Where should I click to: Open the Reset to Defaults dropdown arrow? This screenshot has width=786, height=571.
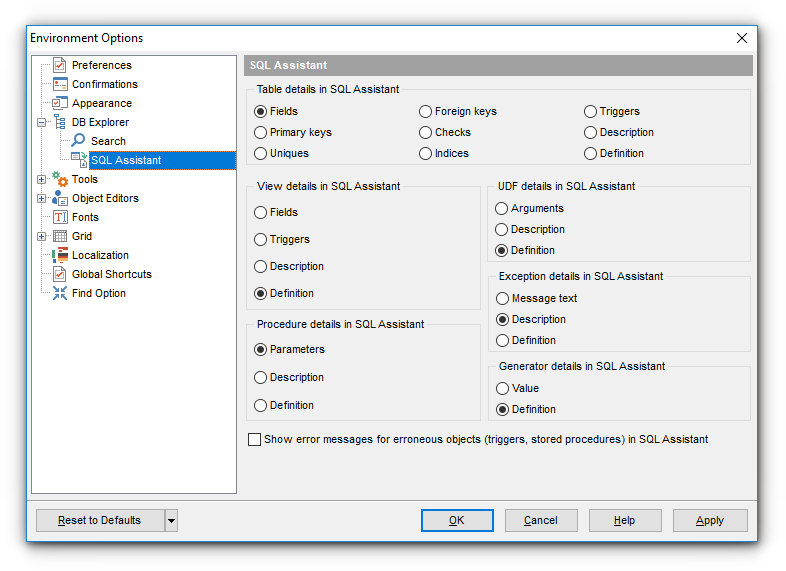(171, 520)
